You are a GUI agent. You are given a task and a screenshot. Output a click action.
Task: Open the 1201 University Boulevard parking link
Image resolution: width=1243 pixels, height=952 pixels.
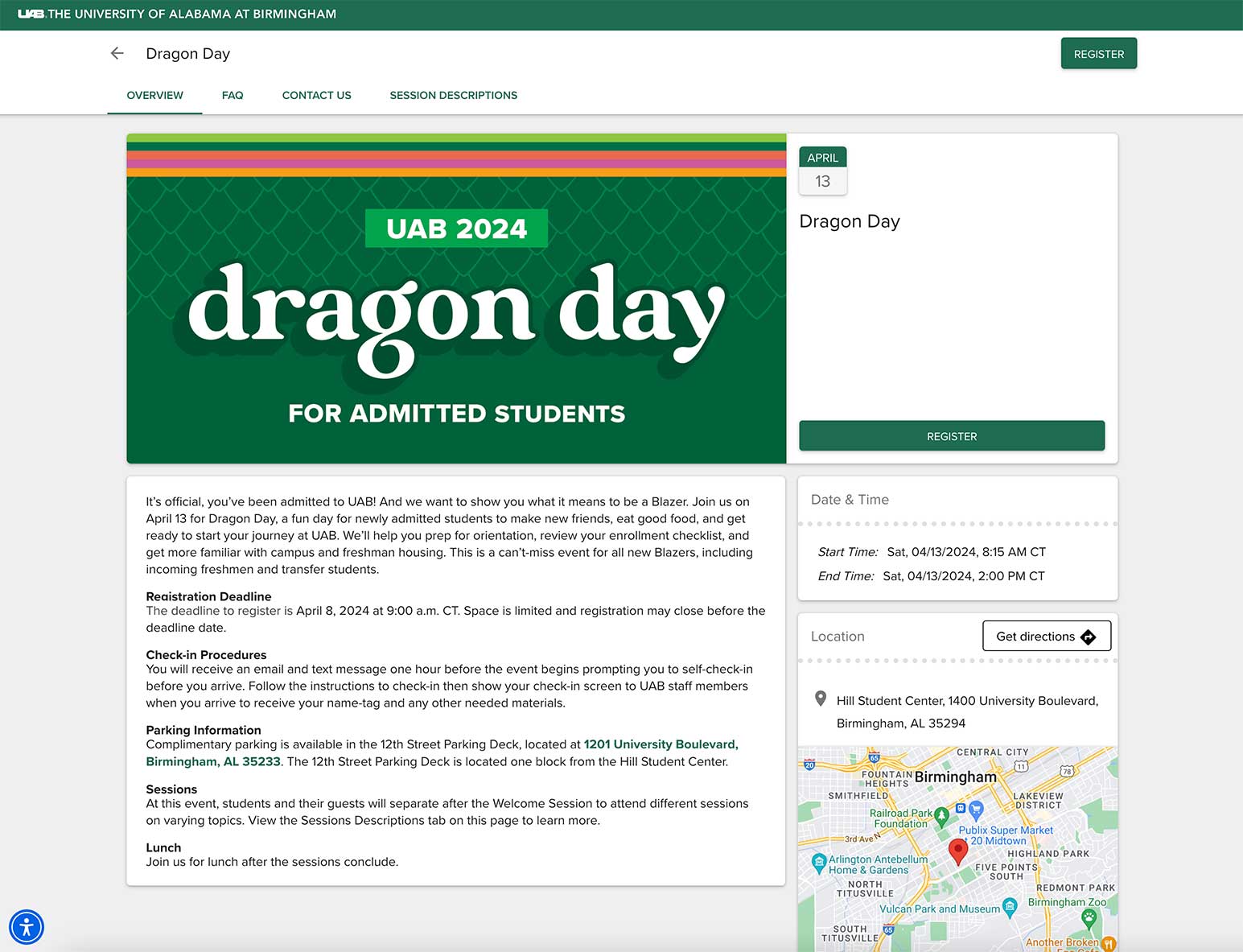[x=661, y=744]
